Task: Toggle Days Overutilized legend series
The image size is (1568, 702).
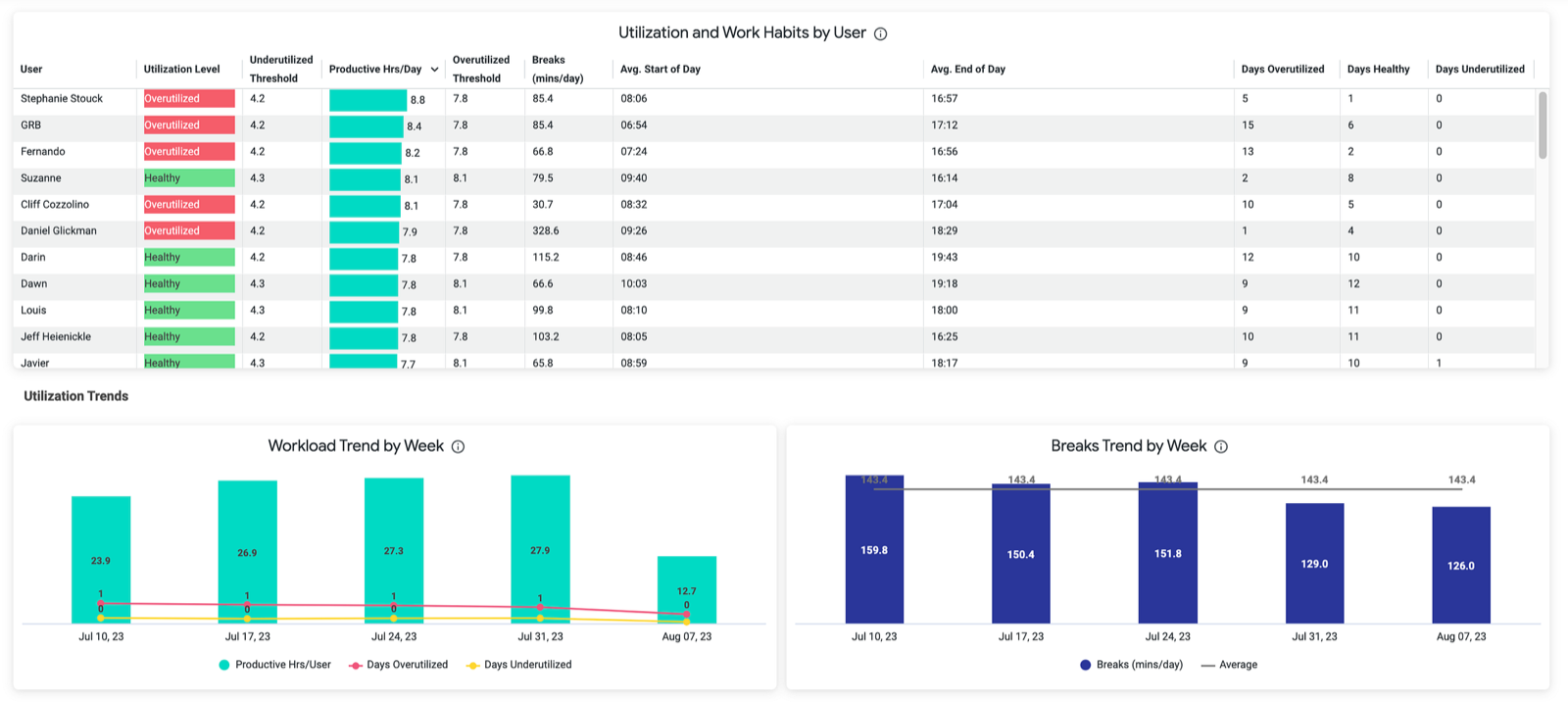Action: click(x=398, y=665)
